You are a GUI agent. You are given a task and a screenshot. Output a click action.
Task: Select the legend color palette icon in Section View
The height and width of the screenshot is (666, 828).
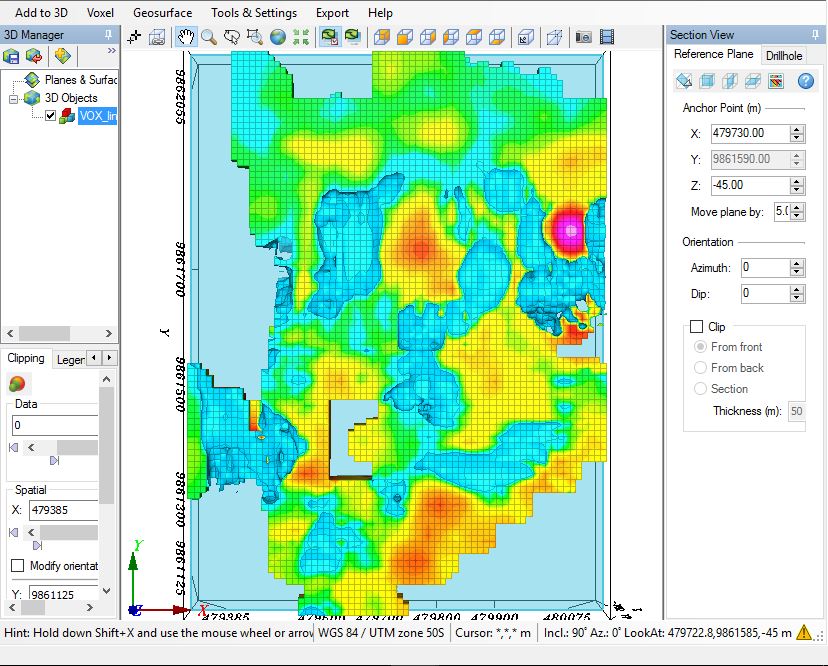click(775, 81)
